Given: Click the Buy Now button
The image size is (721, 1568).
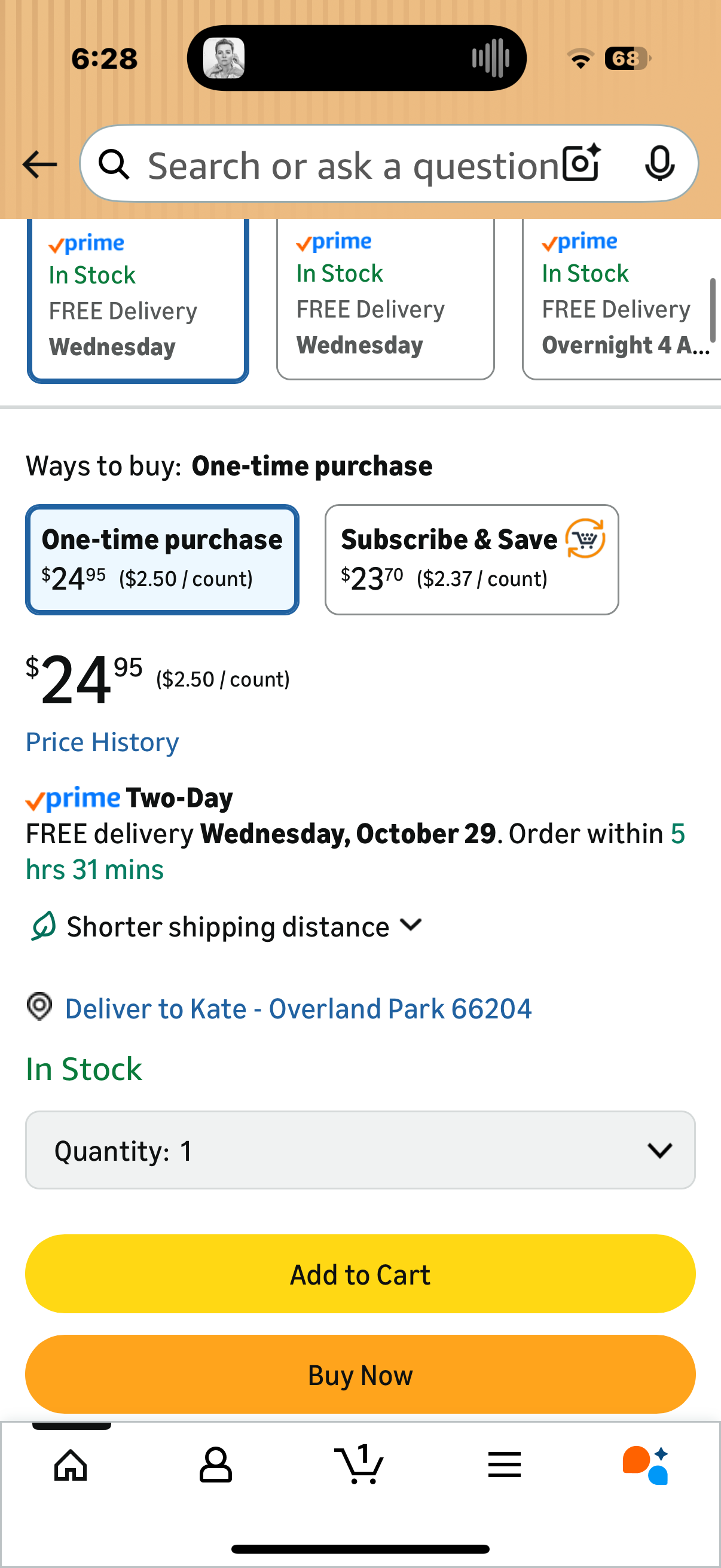Looking at the screenshot, I should tap(360, 1374).
